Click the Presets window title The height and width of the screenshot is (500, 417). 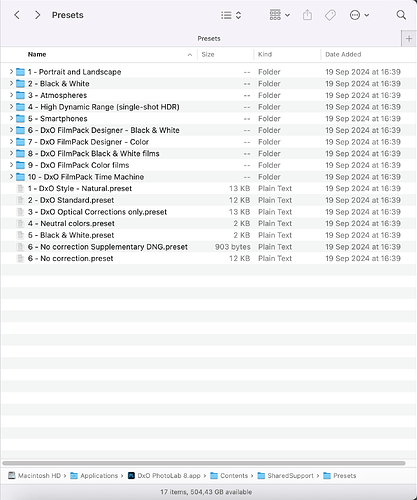pos(68,15)
